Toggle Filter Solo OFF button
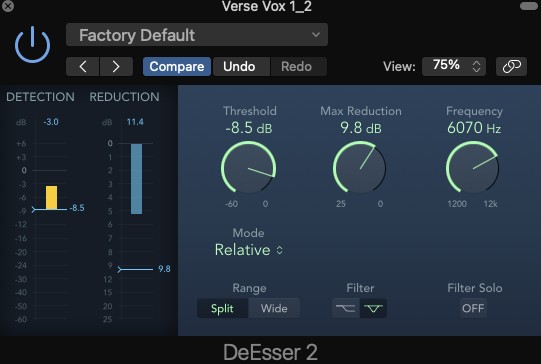This screenshot has width=541, height=364. click(x=473, y=308)
